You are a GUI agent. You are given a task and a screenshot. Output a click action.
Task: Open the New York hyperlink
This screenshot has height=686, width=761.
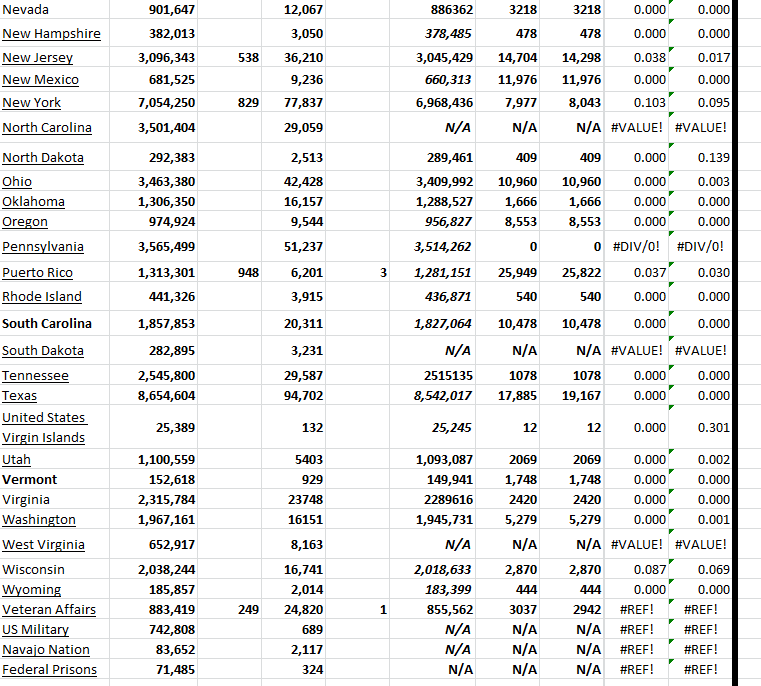pyautogui.click(x=32, y=103)
